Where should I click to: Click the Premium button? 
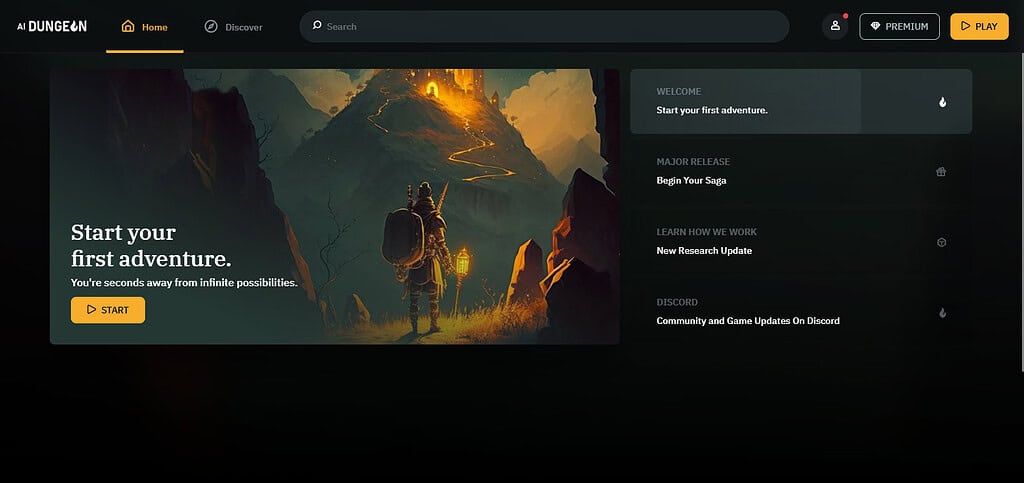tap(899, 26)
